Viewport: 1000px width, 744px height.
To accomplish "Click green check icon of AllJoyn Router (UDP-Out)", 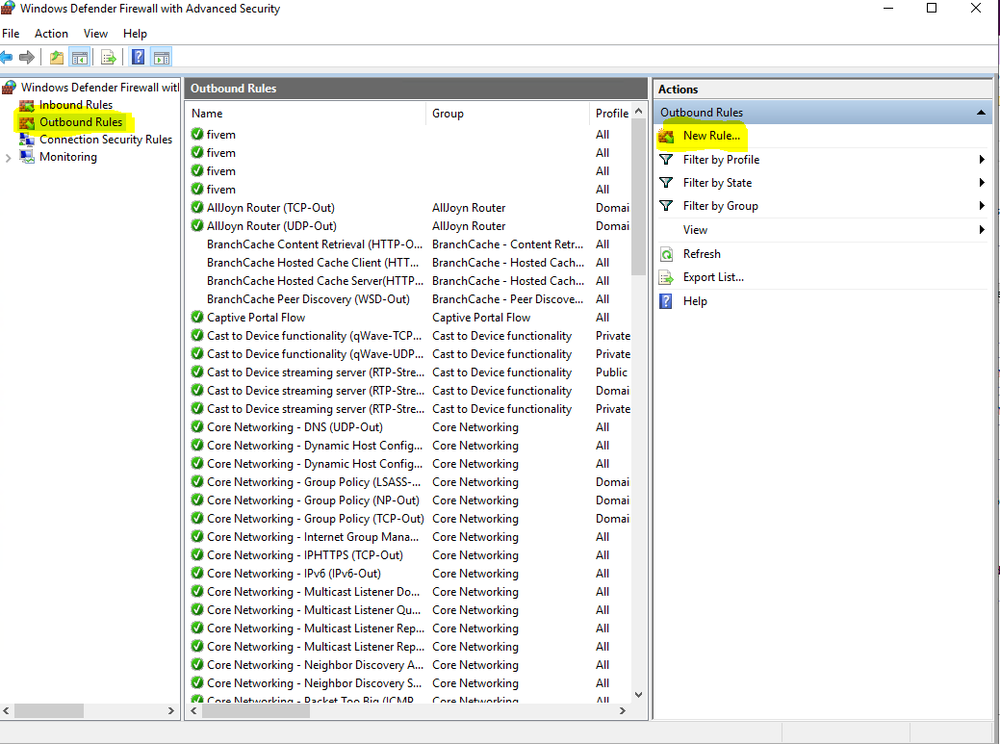I will pyautogui.click(x=197, y=225).
